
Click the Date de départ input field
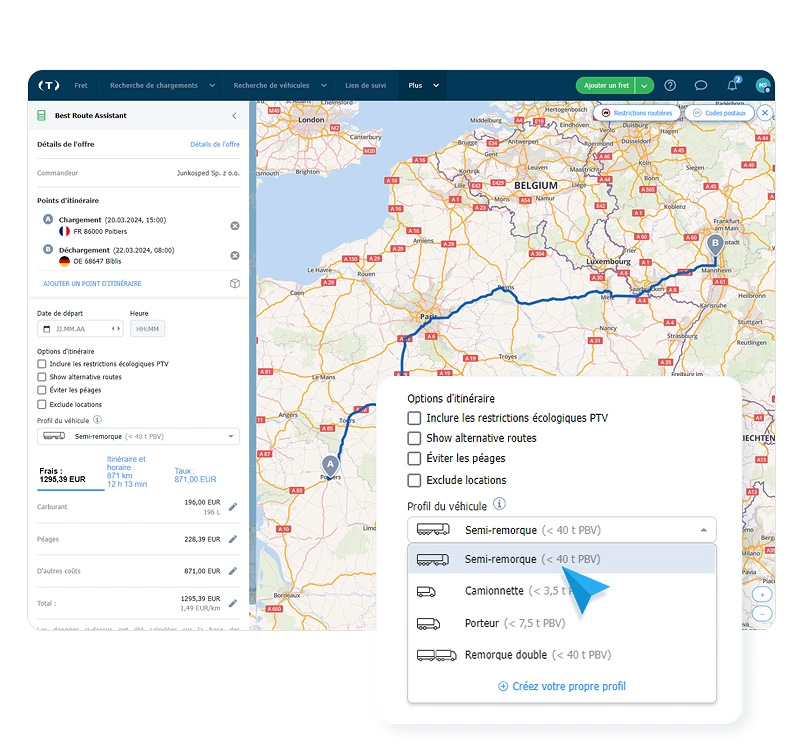[x=80, y=329]
